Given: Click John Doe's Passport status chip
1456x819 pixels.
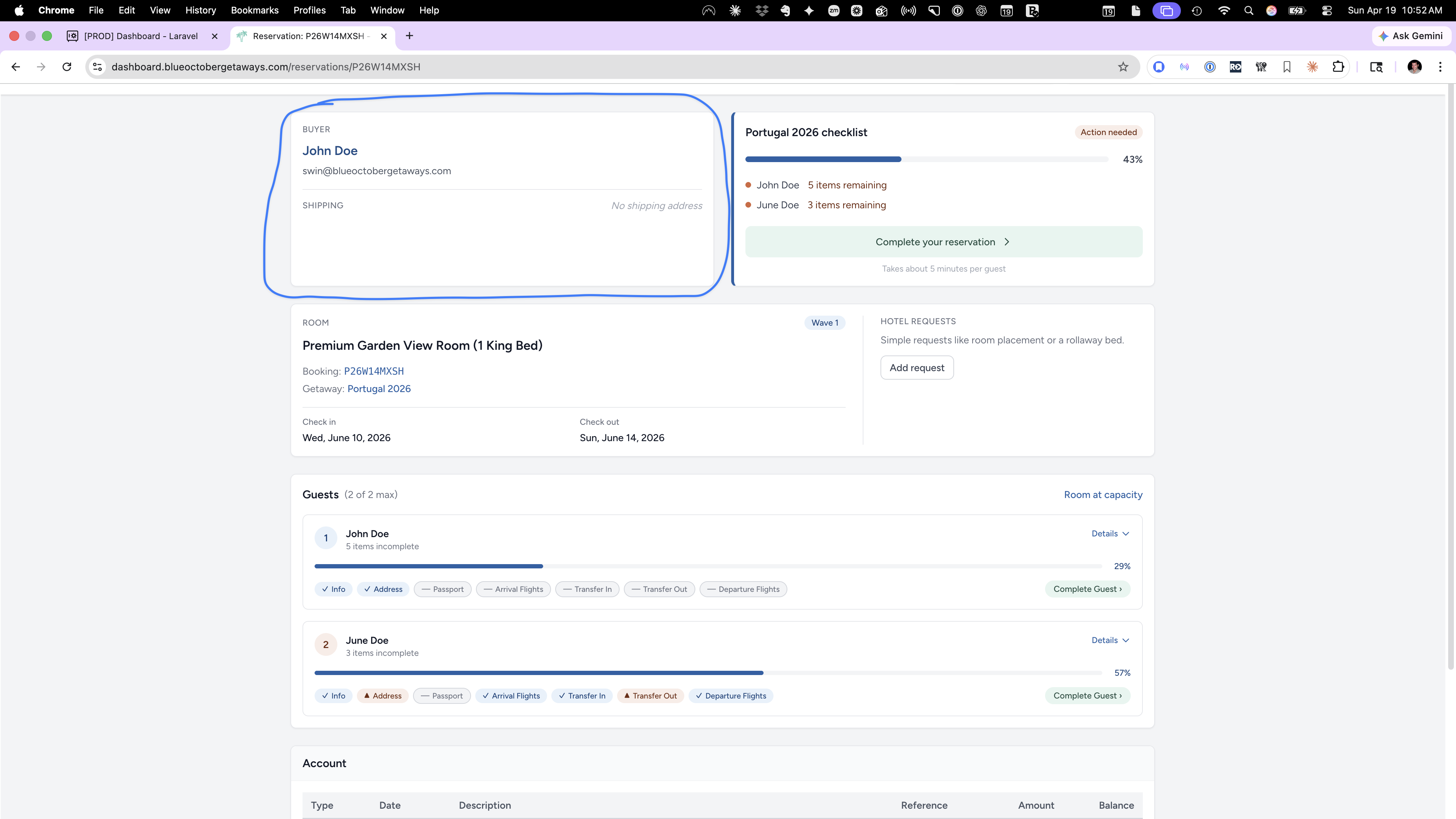Looking at the screenshot, I should coord(443,589).
